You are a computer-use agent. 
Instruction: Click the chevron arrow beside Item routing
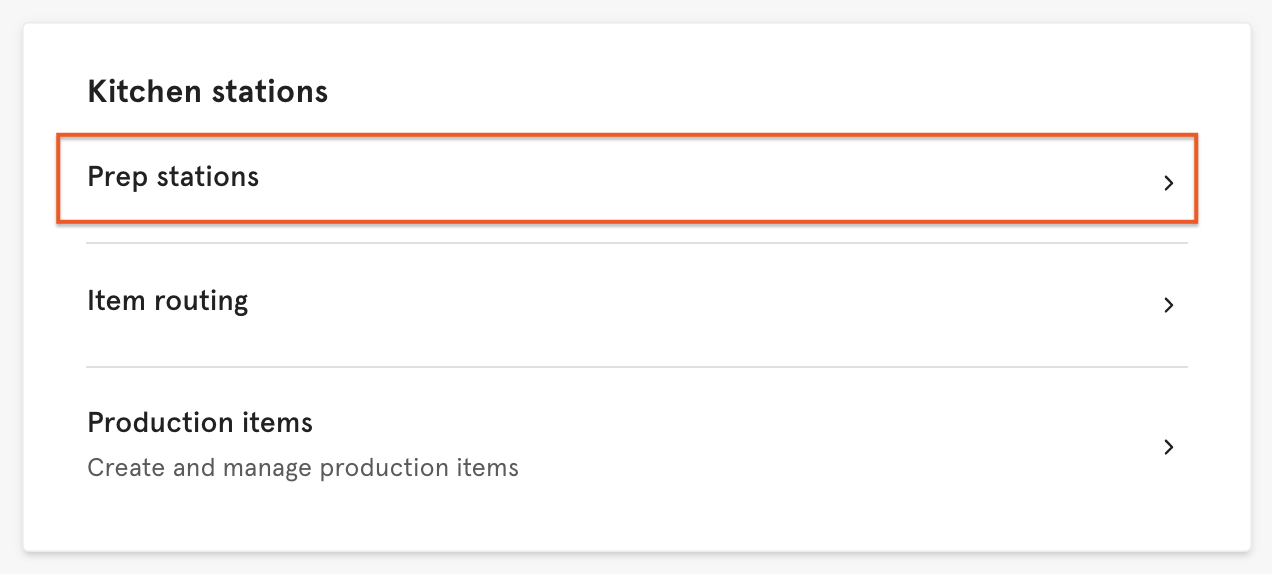tap(1167, 305)
